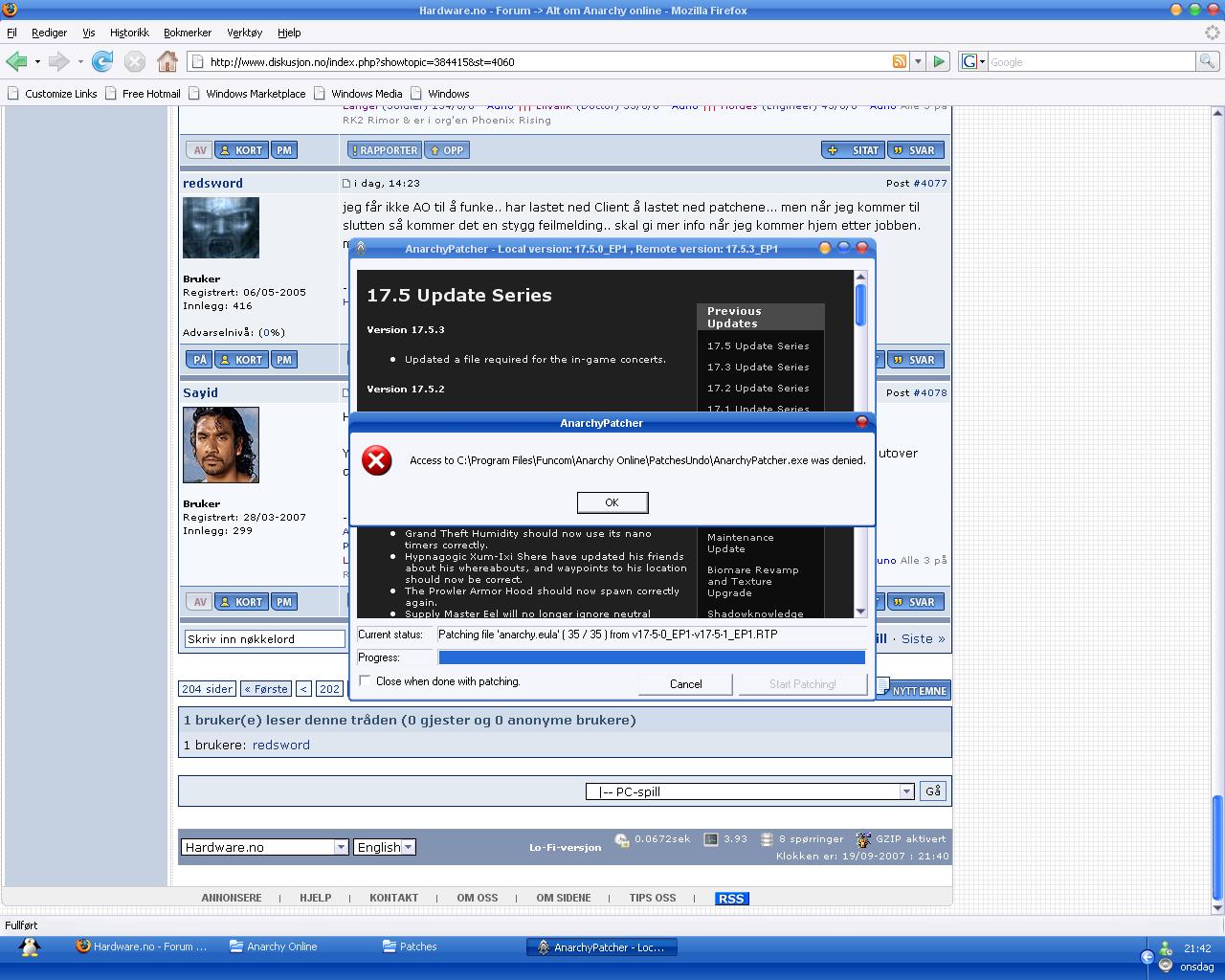
Task: Click the OPP button to jump up
Action: [x=447, y=150]
